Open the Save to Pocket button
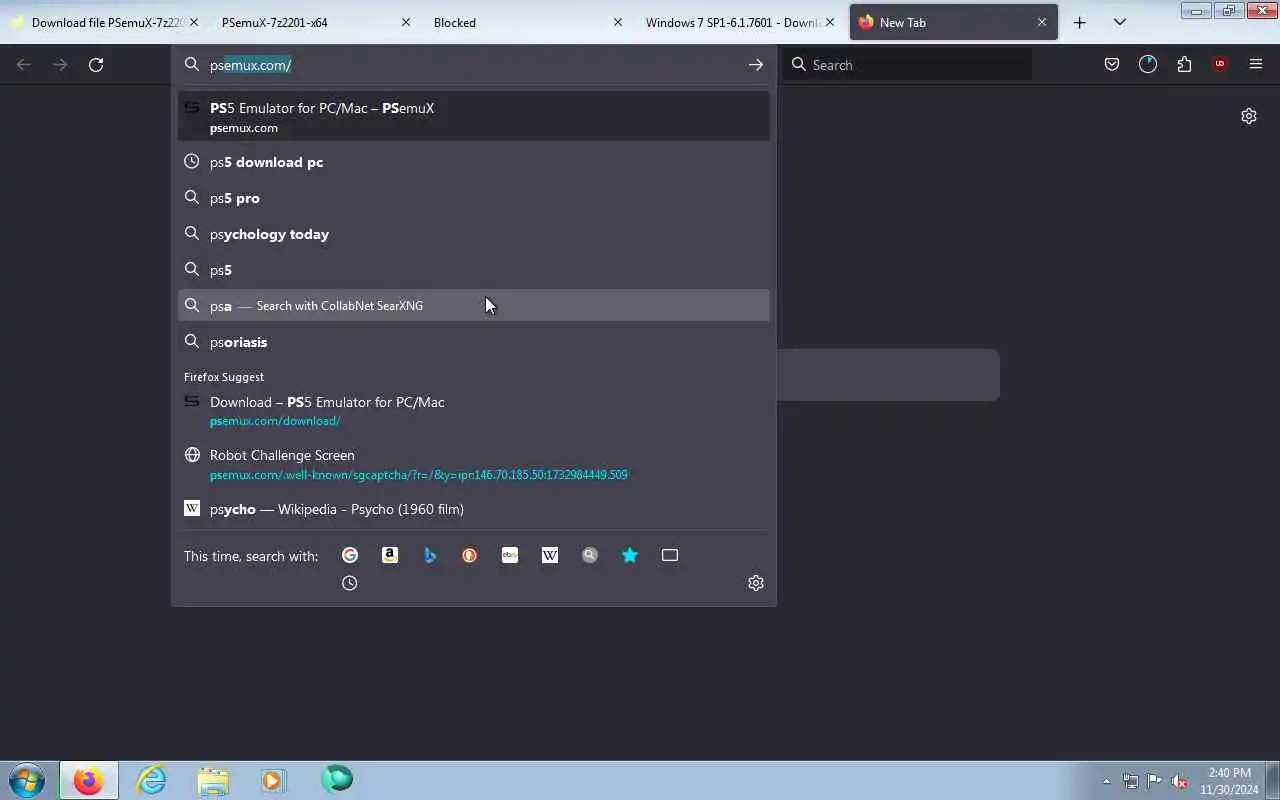 [1112, 65]
